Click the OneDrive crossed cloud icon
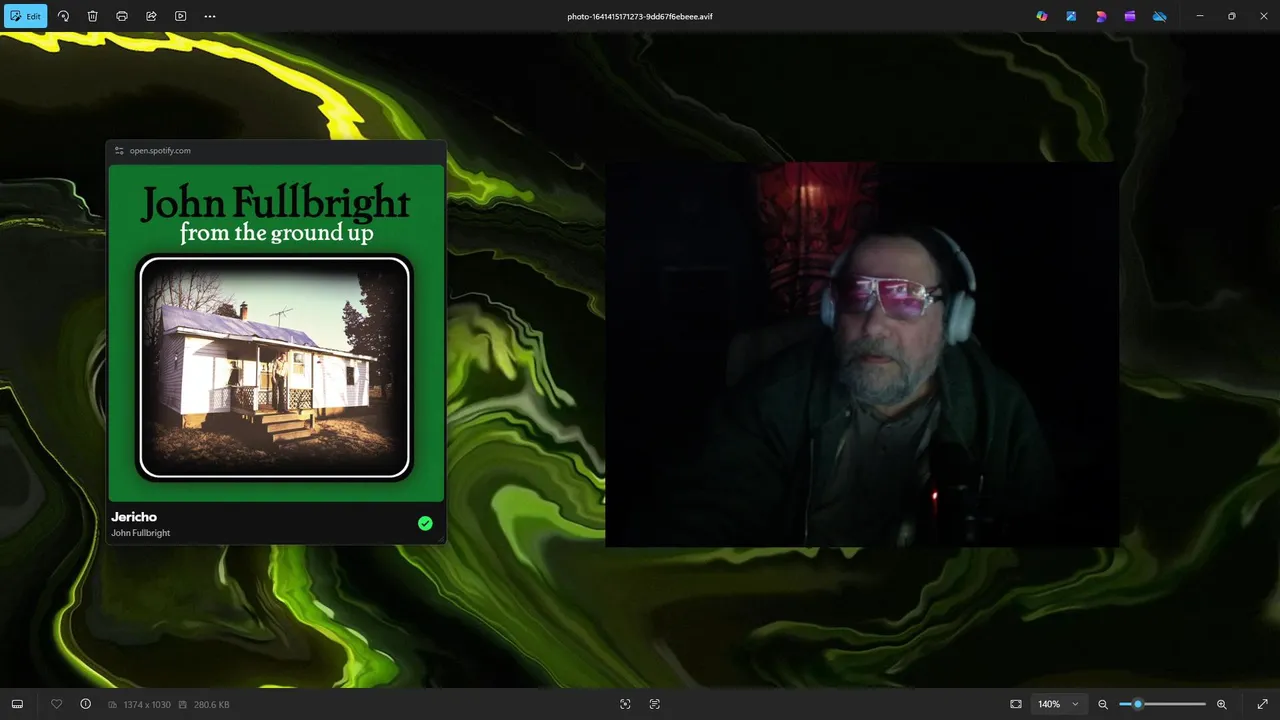Image resolution: width=1280 pixels, height=720 pixels. (1159, 16)
